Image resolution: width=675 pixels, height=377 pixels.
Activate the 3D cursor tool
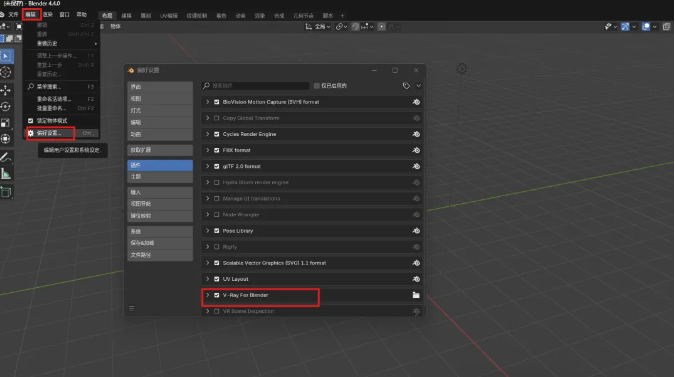(6, 72)
